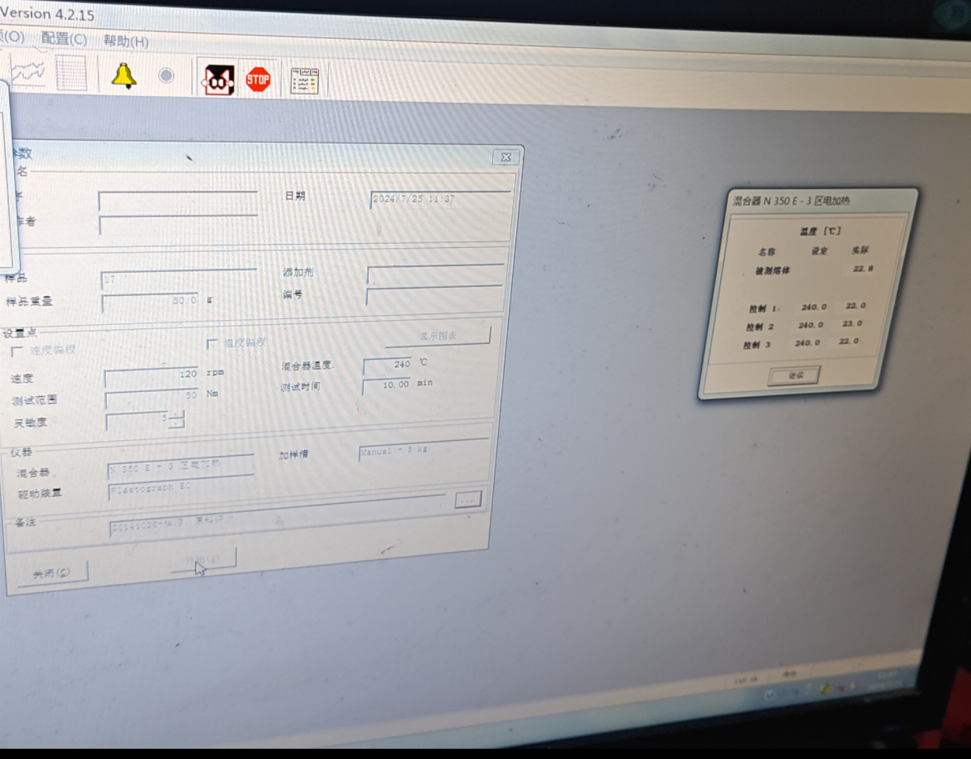The width and height of the screenshot is (971, 759).
Task: Click the 测试时间 minutes input field
Action: 387,385
